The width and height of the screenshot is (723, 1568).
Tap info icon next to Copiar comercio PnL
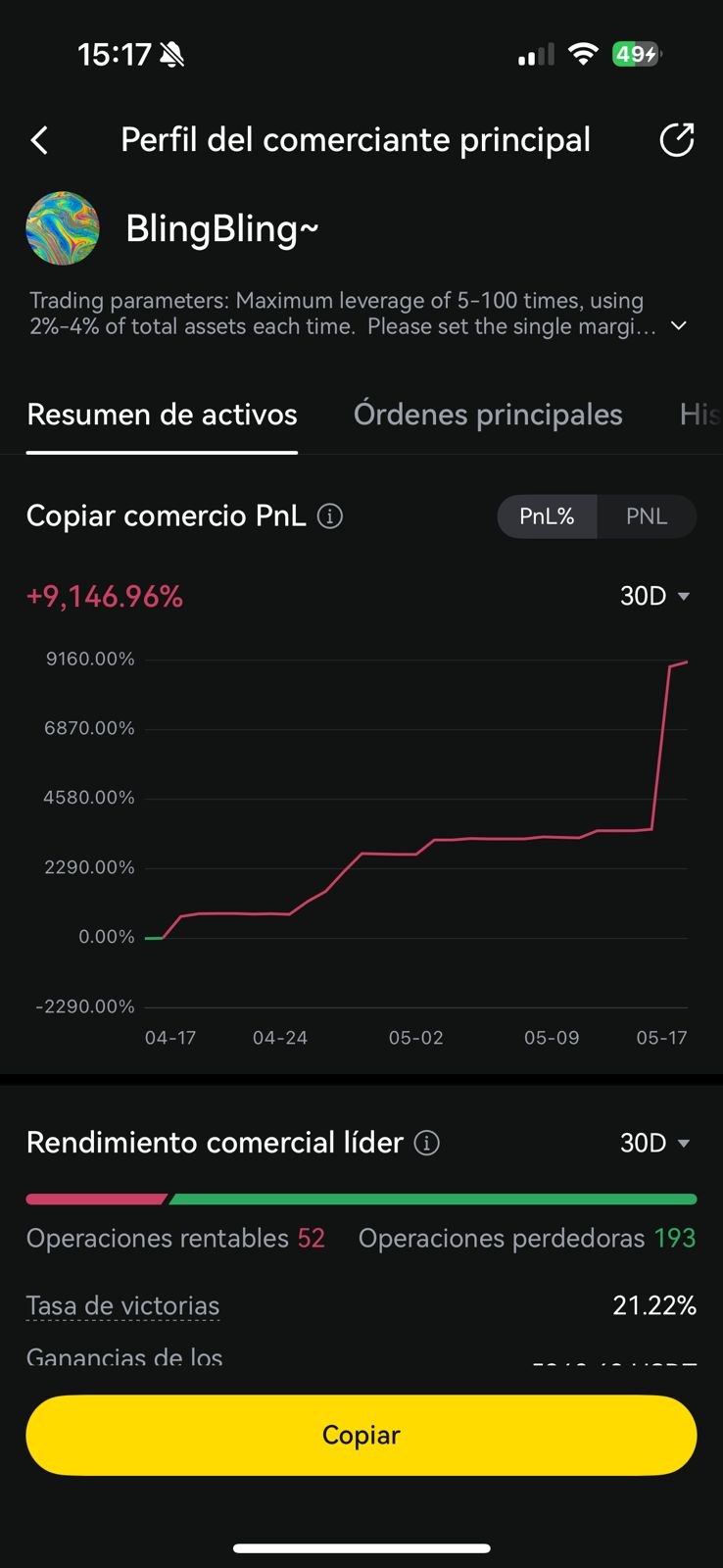[330, 516]
